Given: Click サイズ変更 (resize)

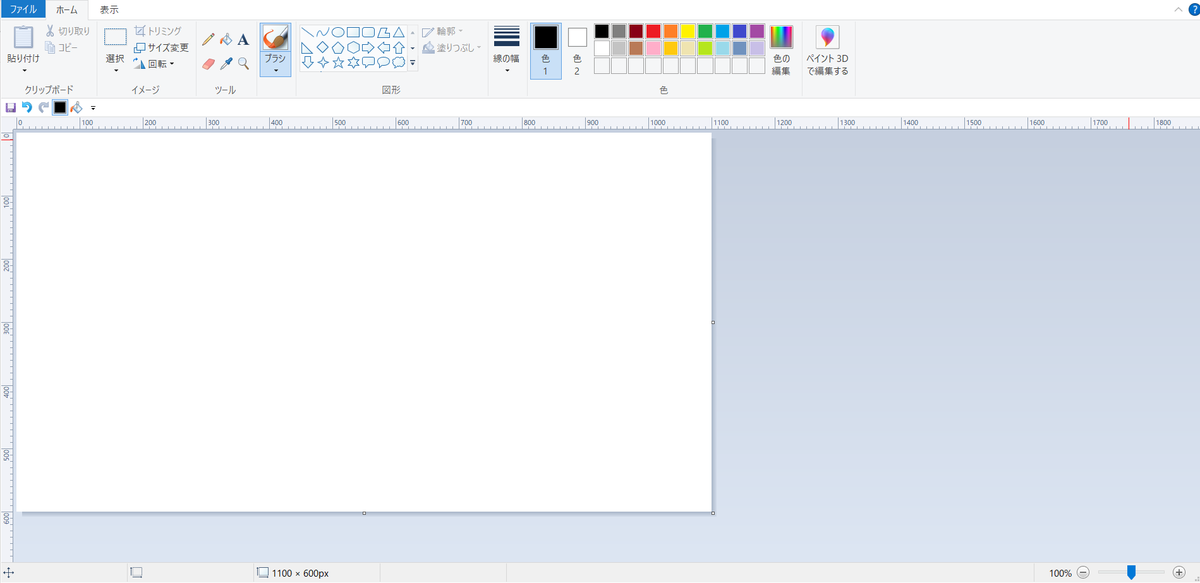Looking at the screenshot, I should tap(161, 47).
